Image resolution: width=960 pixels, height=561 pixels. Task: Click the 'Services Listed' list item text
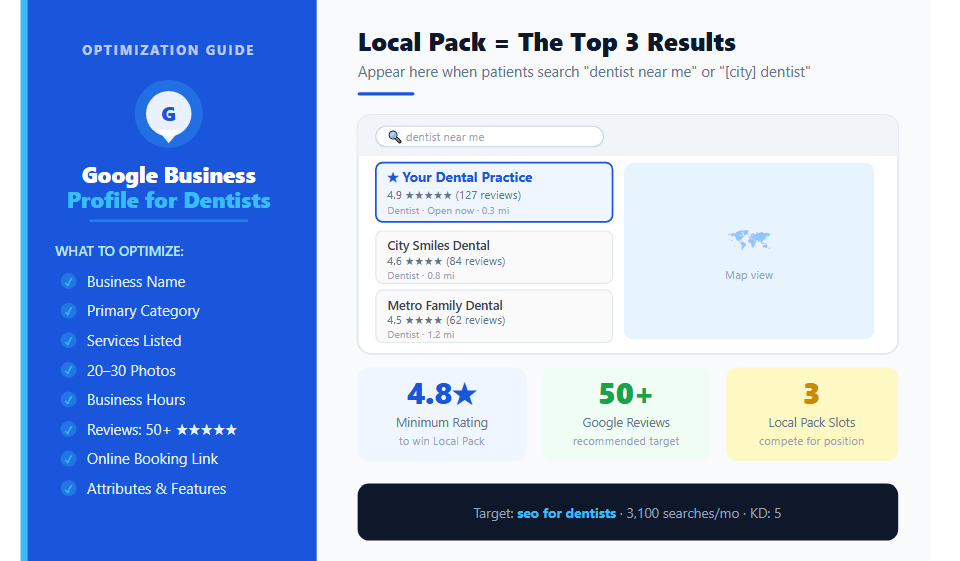[134, 341]
